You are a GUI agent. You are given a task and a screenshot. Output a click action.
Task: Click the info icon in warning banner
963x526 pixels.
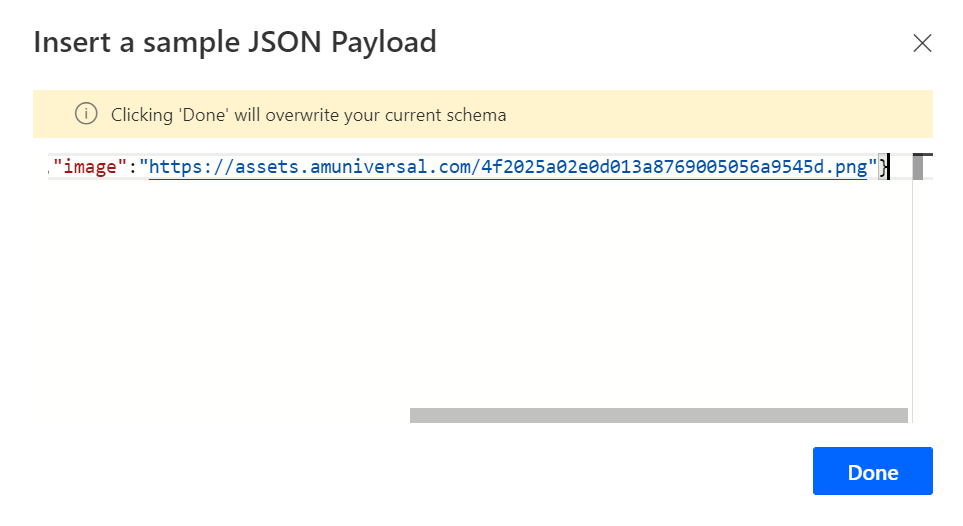pos(86,114)
